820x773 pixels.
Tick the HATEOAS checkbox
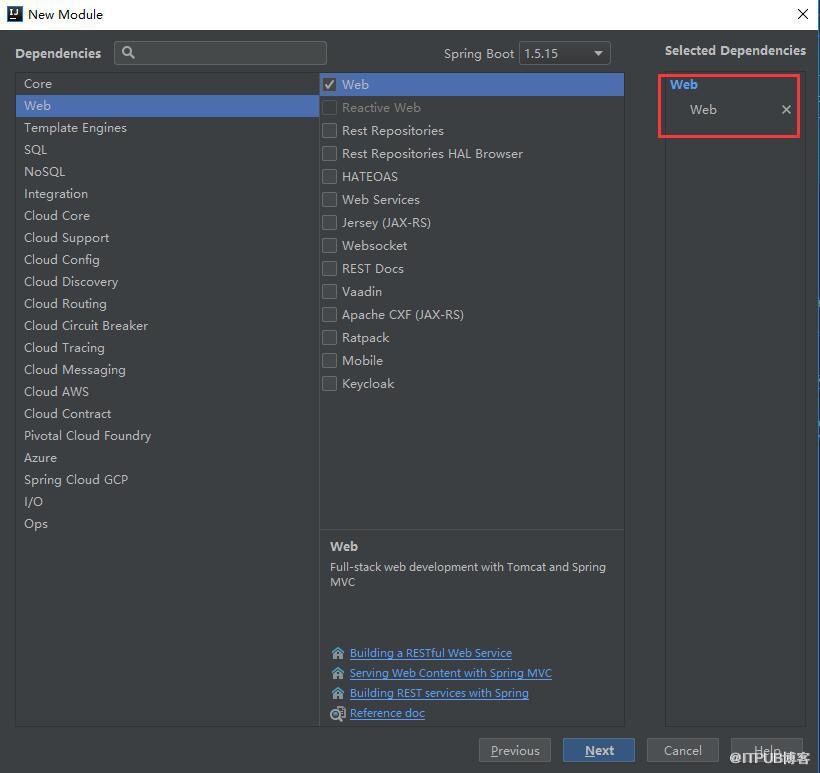[x=329, y=177]
